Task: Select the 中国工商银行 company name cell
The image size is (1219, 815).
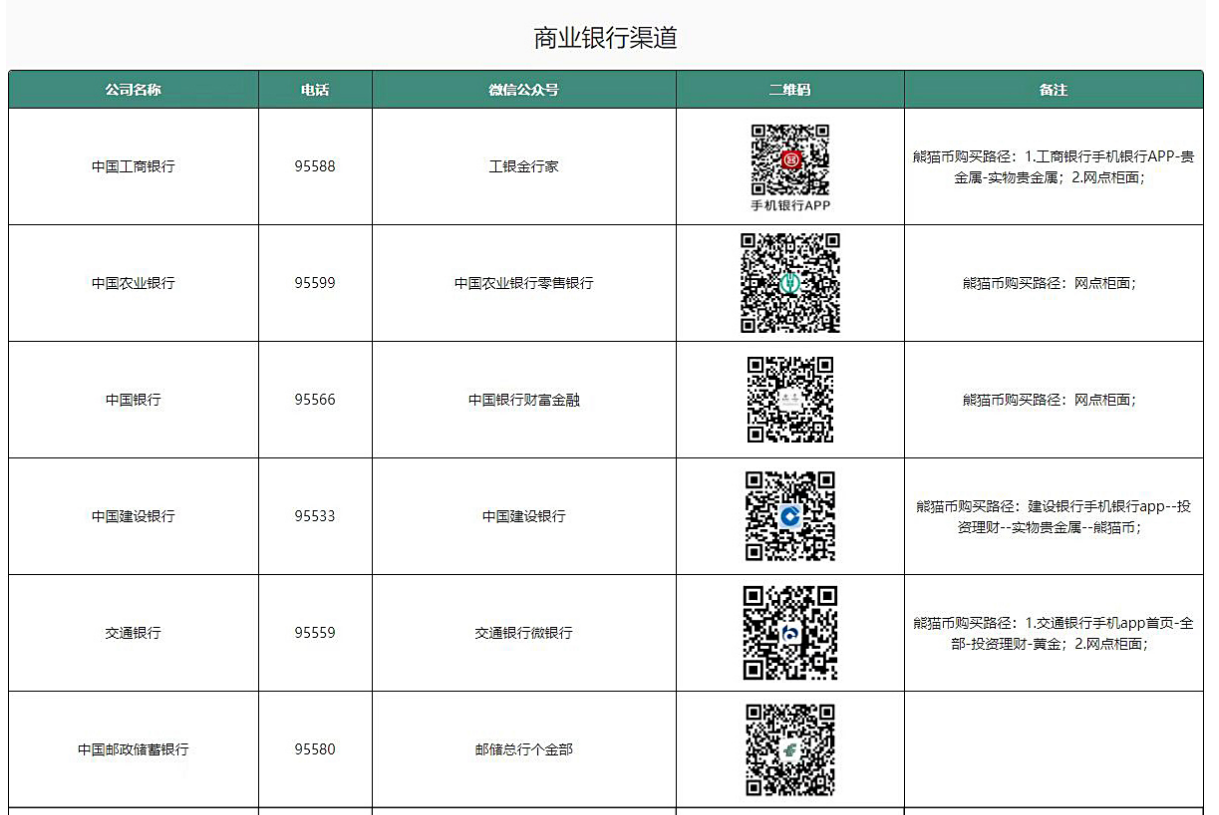Action: tap(133, 166)
